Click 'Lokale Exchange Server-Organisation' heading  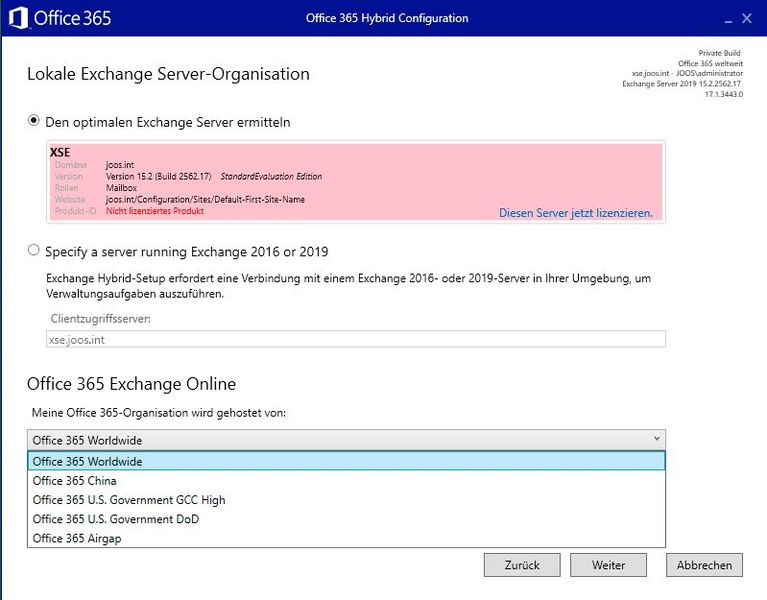point(168,74)
